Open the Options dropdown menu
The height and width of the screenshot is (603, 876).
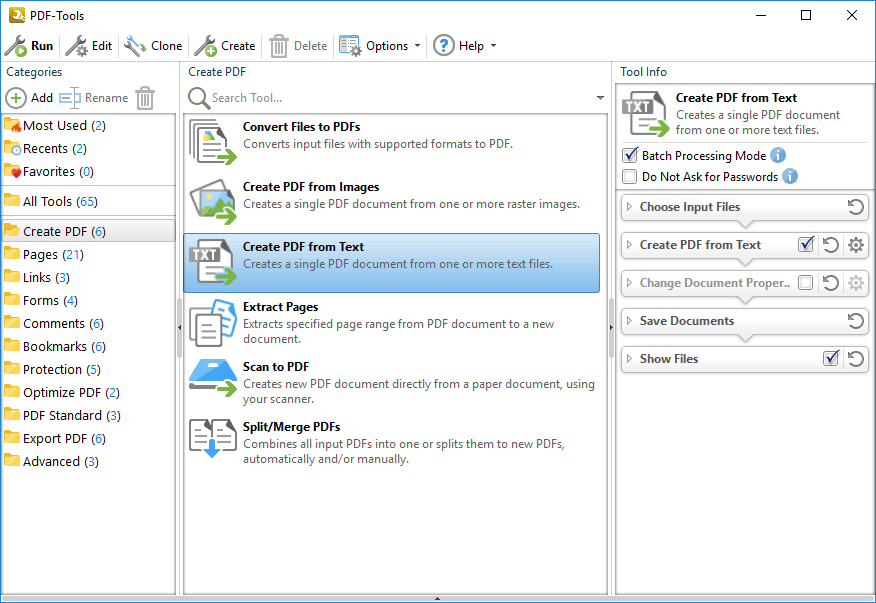pyautogui.click(x=379, y=46)
